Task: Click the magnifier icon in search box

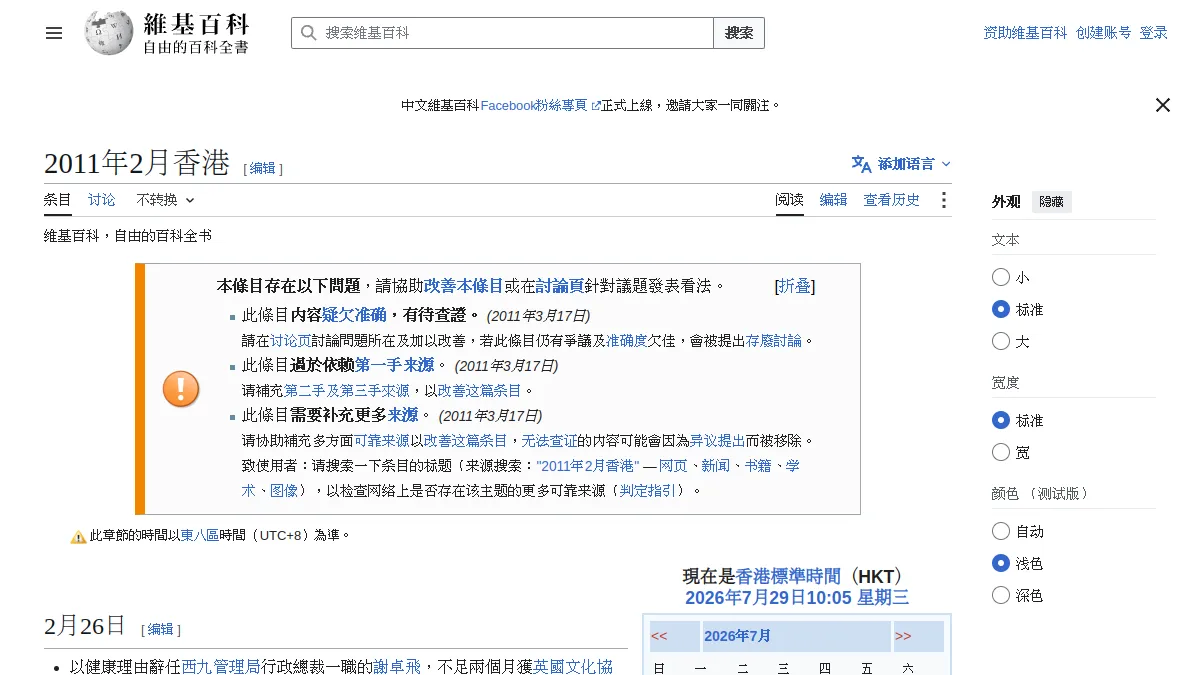Action: coord(309,33)
